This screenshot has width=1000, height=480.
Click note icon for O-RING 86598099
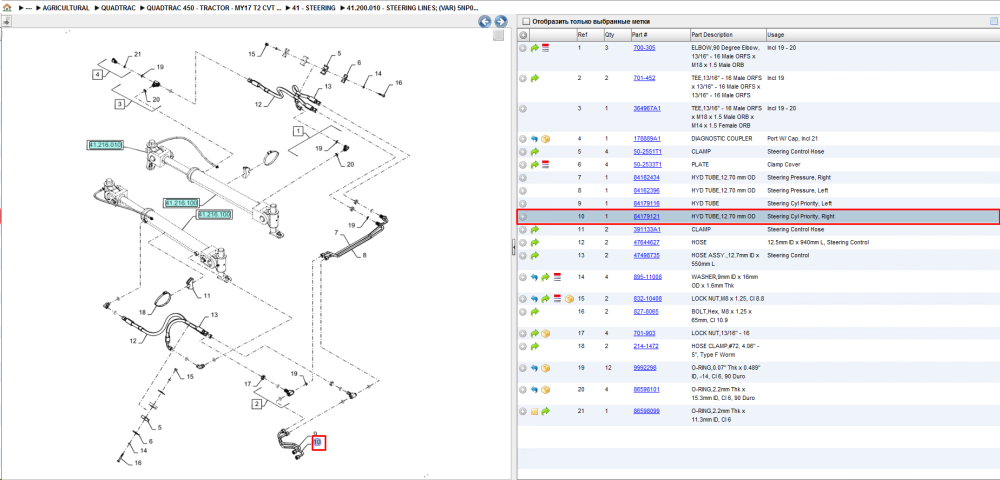point(534,411)
